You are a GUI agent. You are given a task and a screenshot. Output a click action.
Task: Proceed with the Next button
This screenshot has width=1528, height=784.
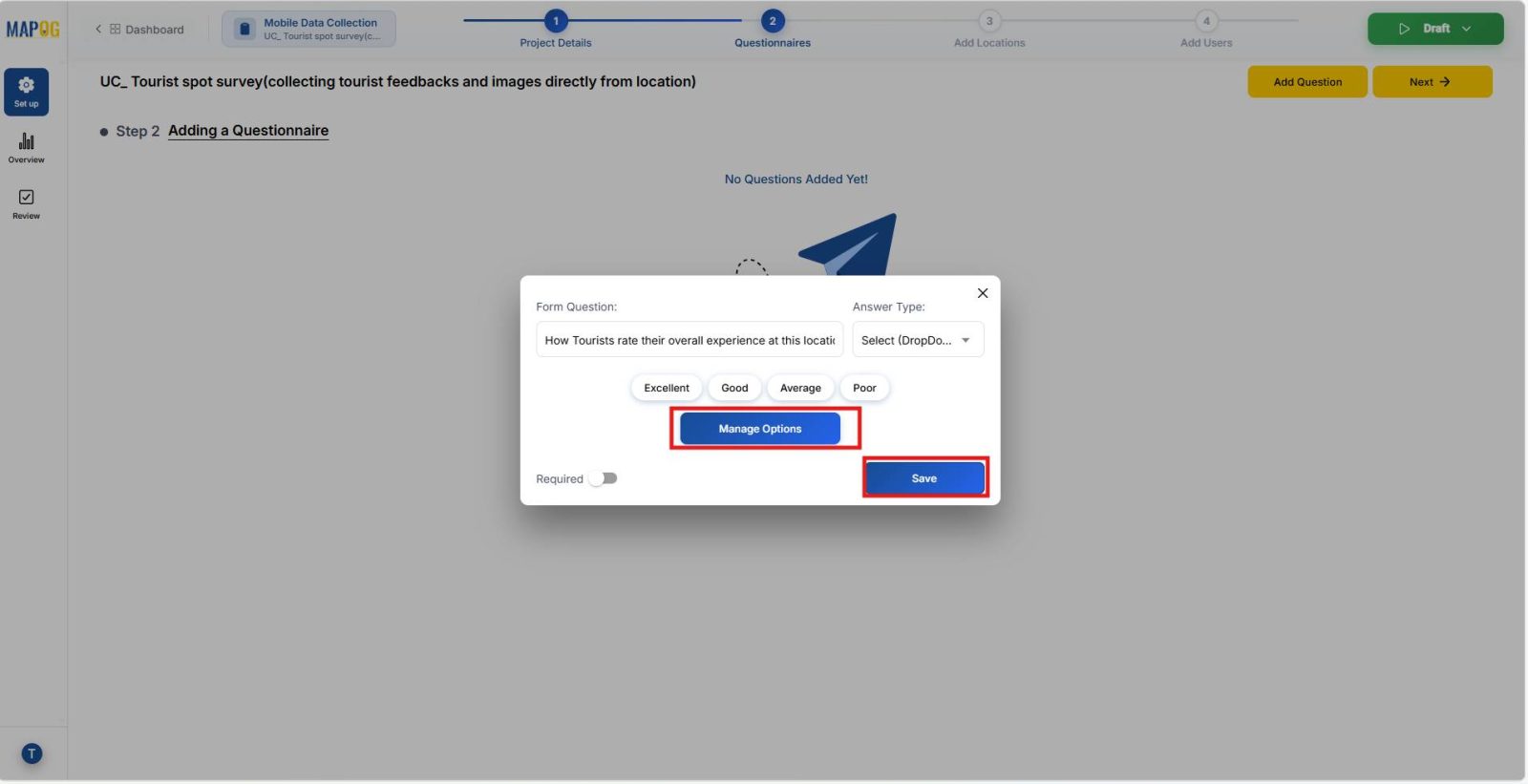1431,82
